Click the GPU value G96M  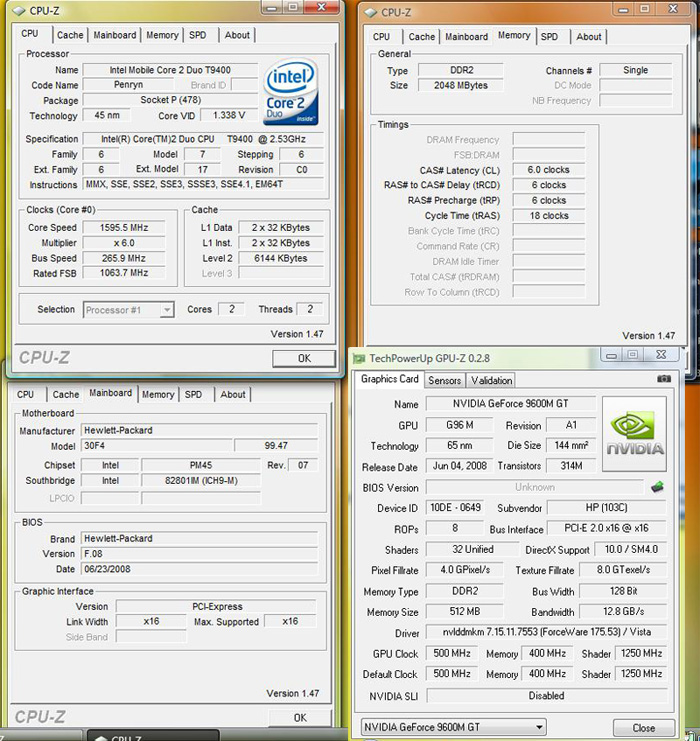click(459, 425)
